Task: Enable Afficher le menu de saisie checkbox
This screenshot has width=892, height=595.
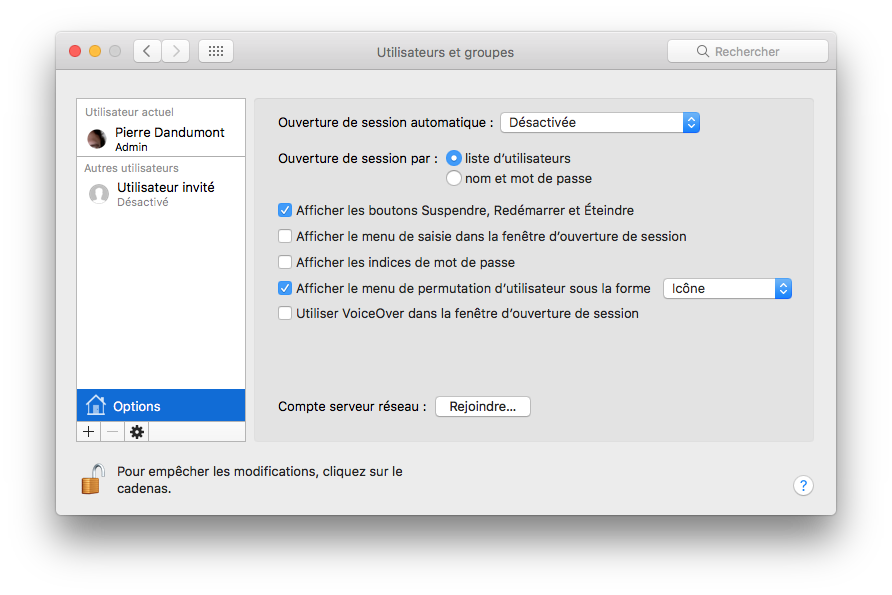Action: coord(285,236)
